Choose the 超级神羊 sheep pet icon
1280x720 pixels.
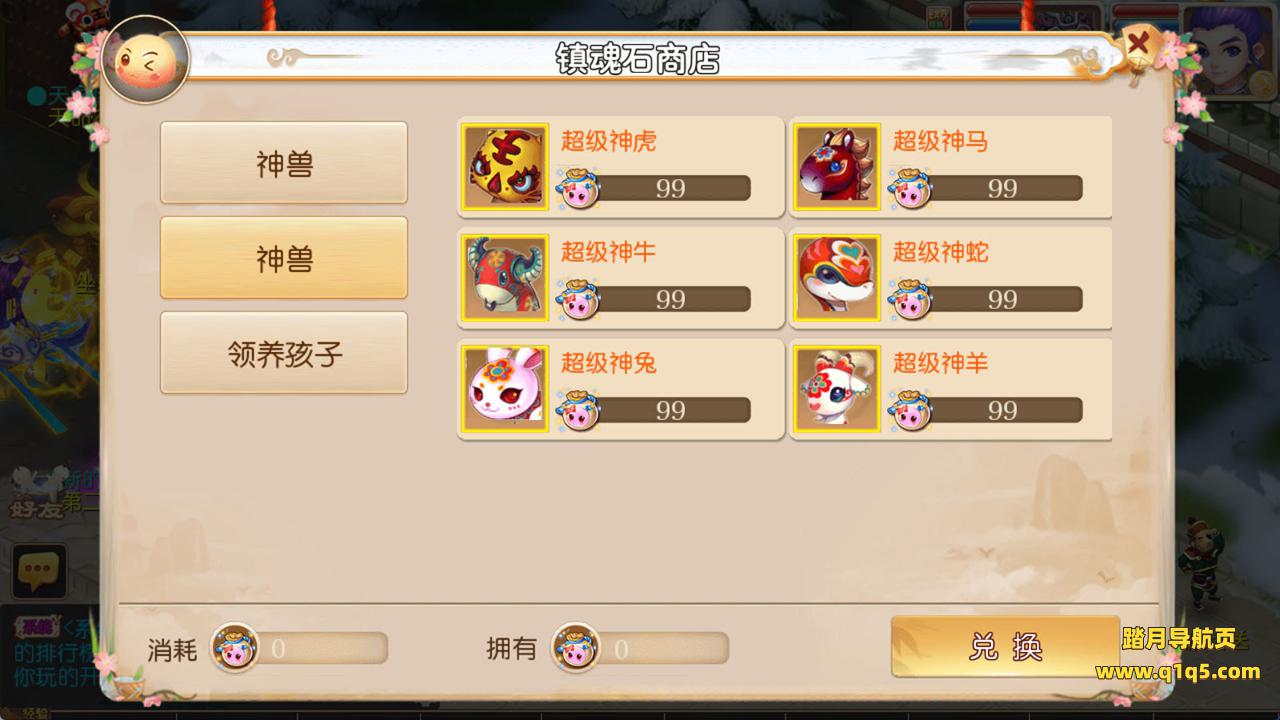837,389
